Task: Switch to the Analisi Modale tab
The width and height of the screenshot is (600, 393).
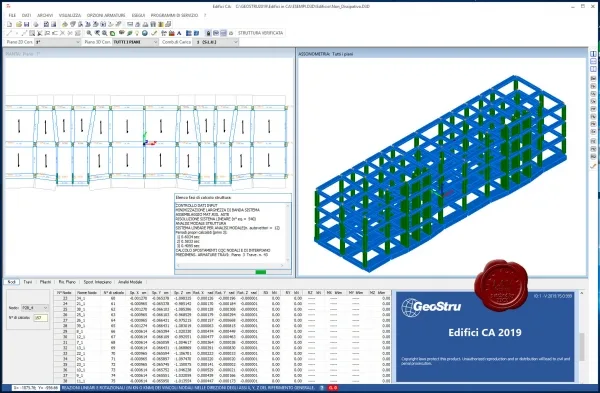Action: [x=130, y=282]
